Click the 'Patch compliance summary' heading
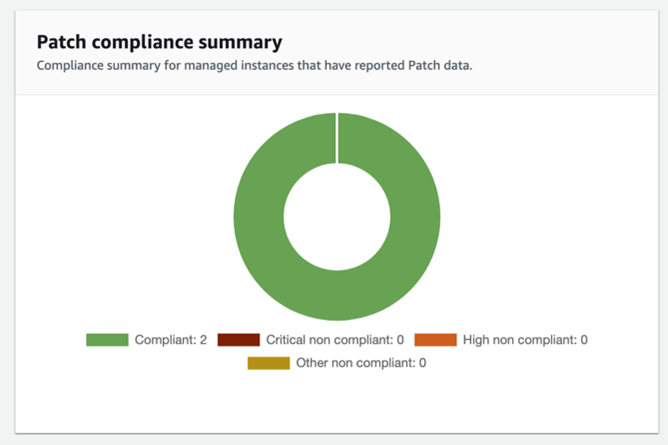Image resolution: width=668 pixels, height=445 pixels. point(159,42)
